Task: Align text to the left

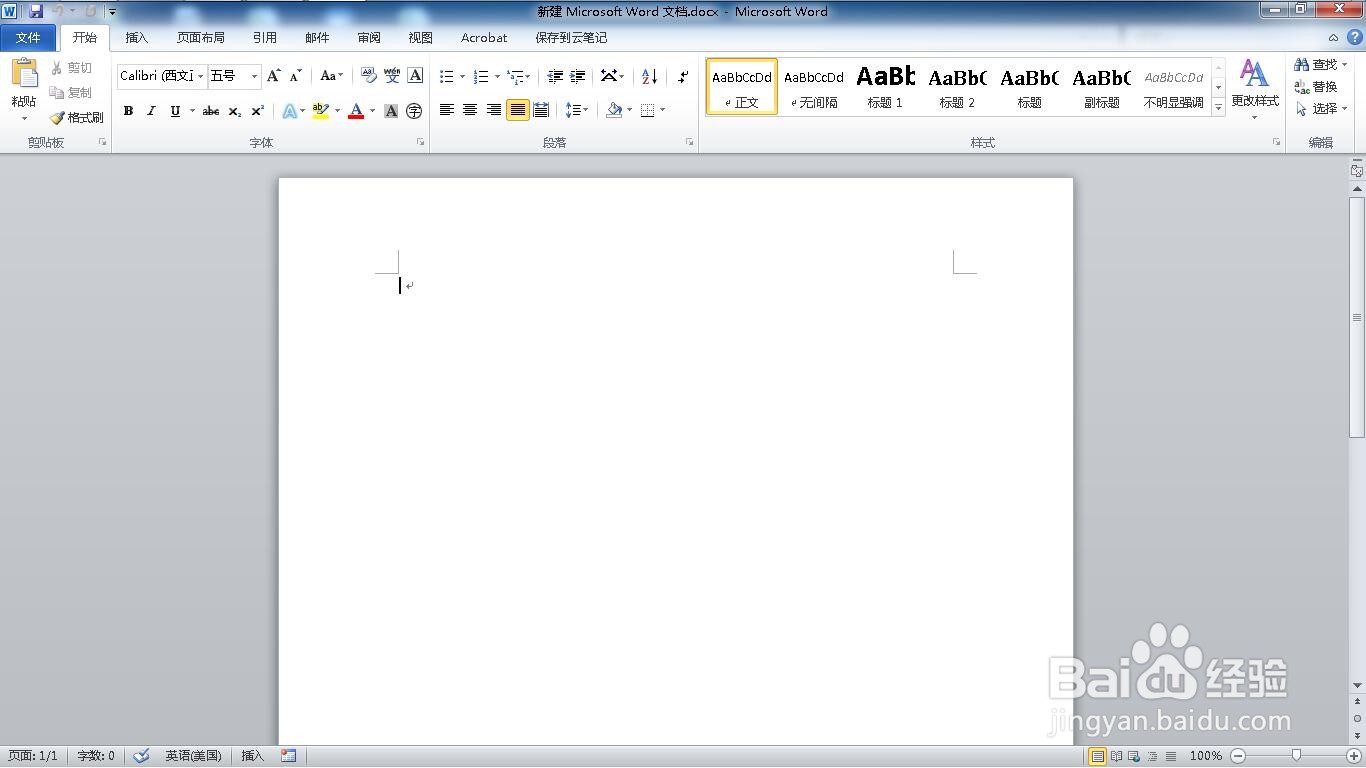Action: [x=447, y=110]
